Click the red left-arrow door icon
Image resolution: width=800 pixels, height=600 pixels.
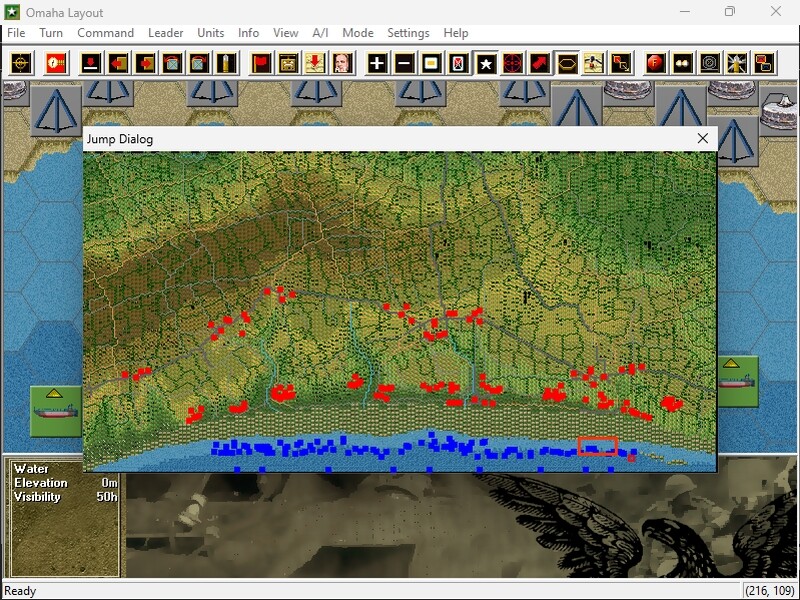[118, 63]
